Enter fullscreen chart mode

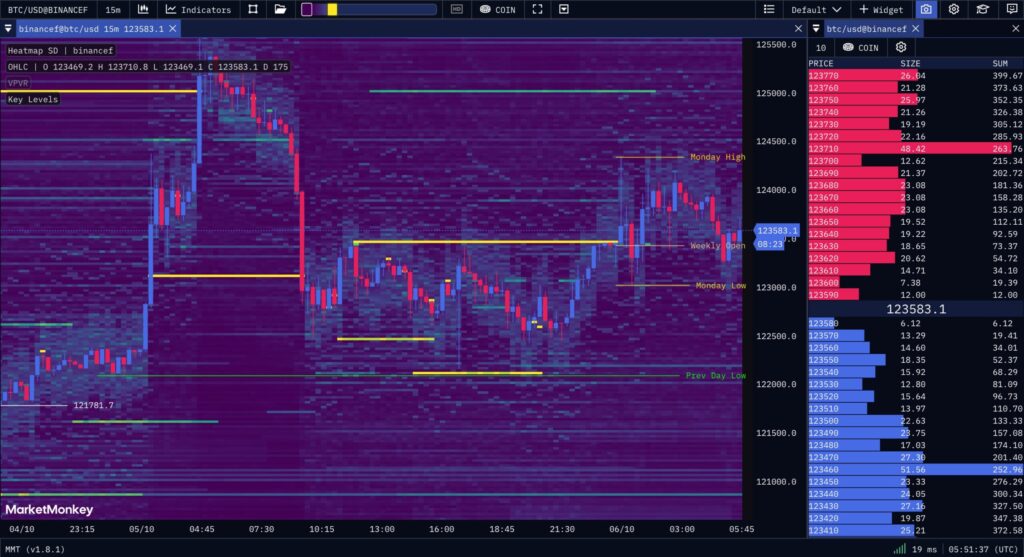pyautogui.click(x=537, y=9)
